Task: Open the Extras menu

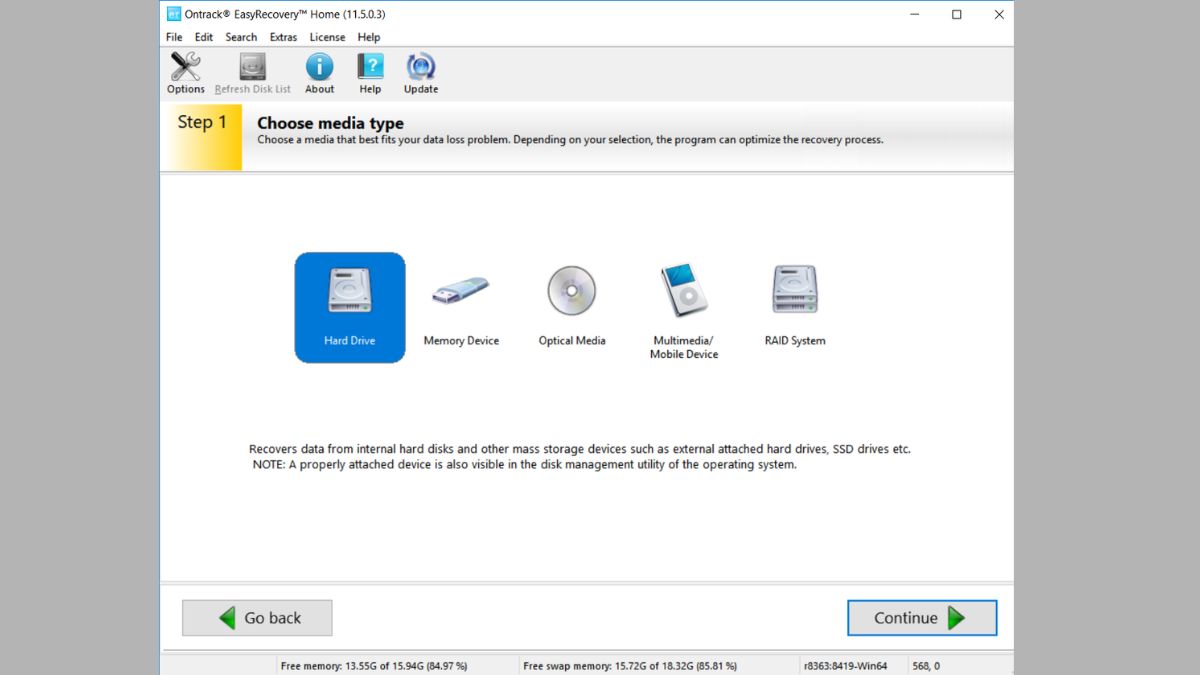Action: [283, 37]
